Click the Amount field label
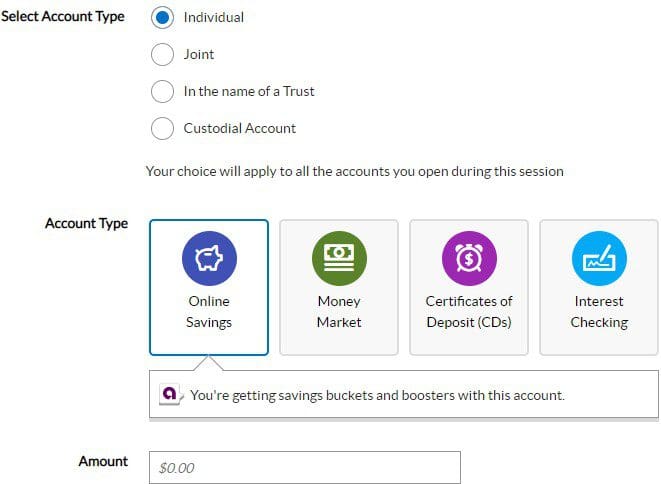 click(x=103, y=461)
